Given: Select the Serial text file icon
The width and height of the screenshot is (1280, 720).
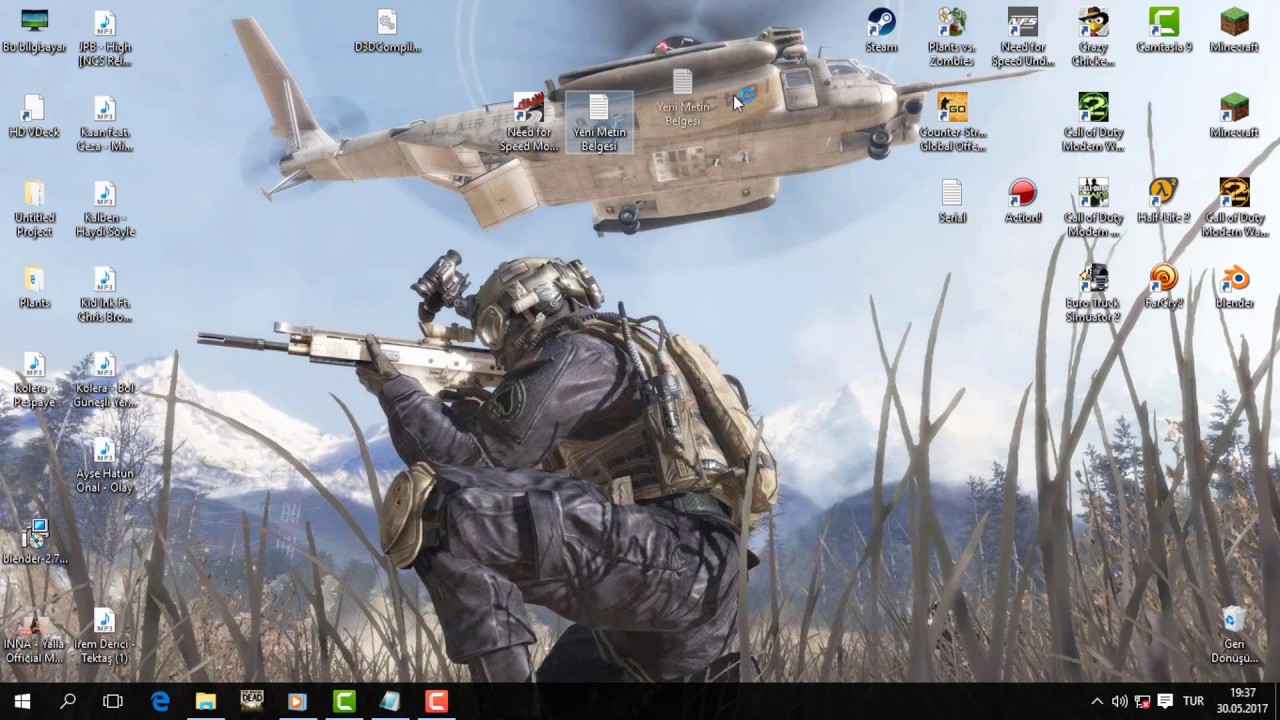Looking at the screenshot, I should point(952,201).
